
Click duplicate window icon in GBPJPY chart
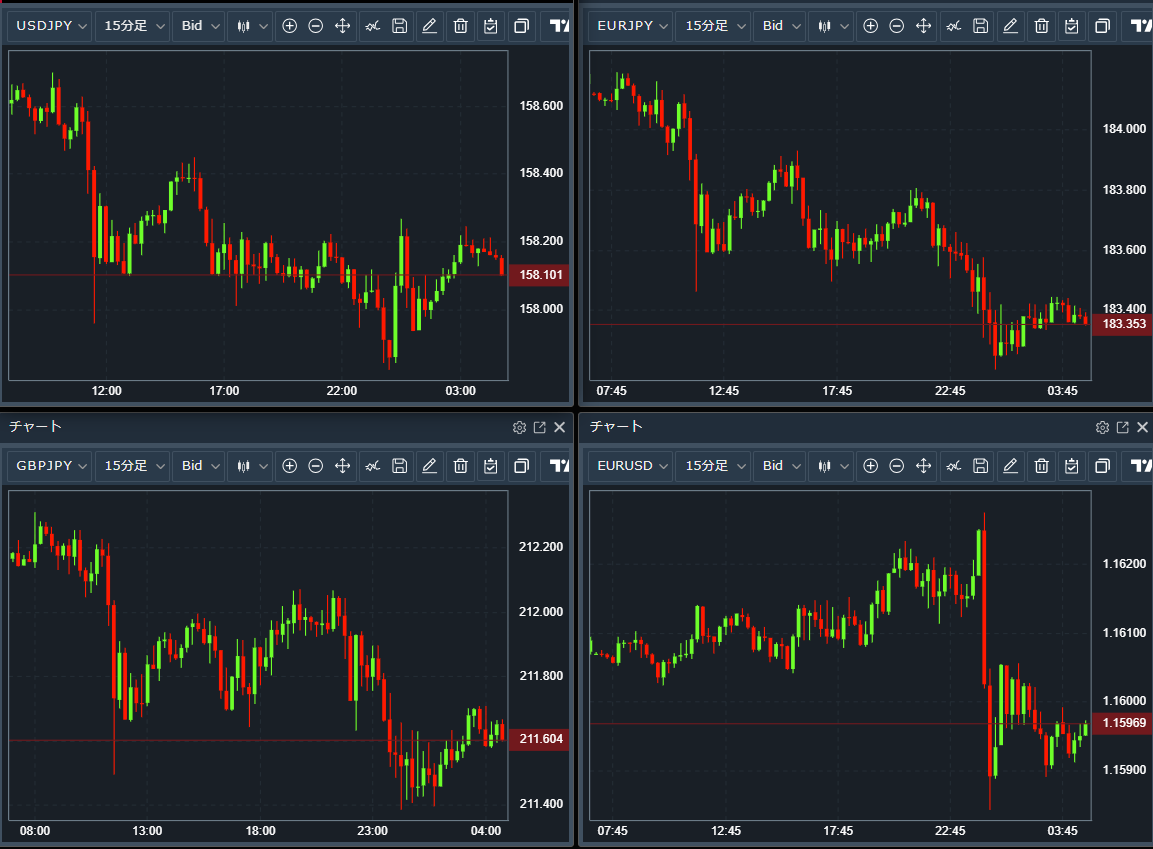[521, 466]
